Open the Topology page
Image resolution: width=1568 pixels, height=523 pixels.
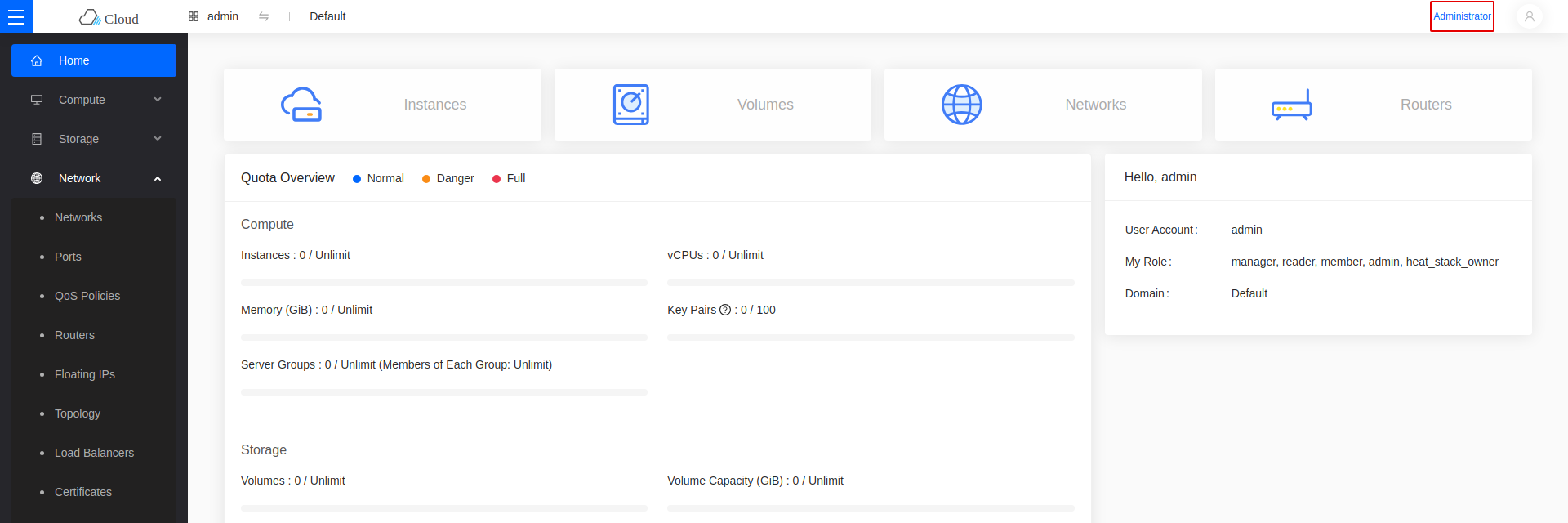coord(78,413)
